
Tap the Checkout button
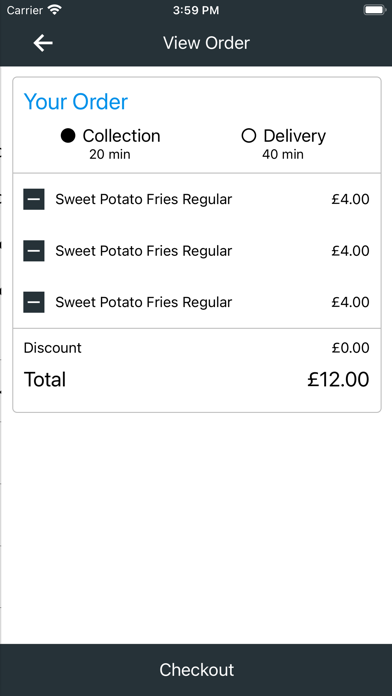coord(196,670)
